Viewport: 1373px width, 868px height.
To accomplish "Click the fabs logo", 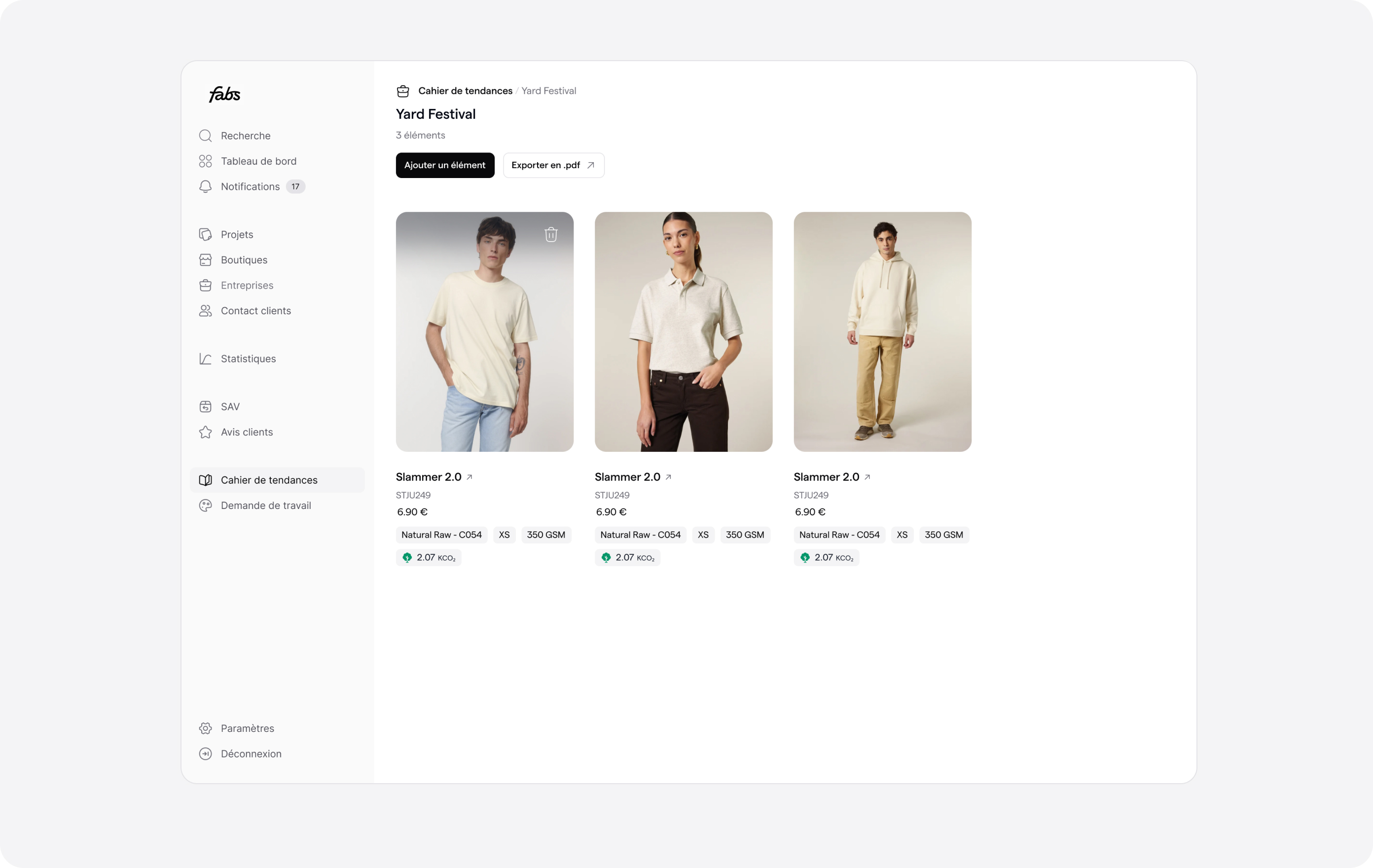I will [x=225, y=94].
